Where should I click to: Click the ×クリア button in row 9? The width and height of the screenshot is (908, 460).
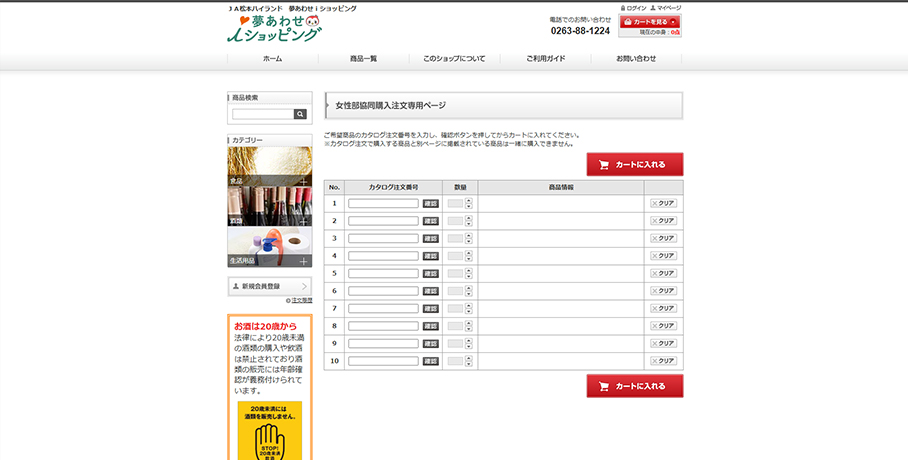tap(663, 344)
